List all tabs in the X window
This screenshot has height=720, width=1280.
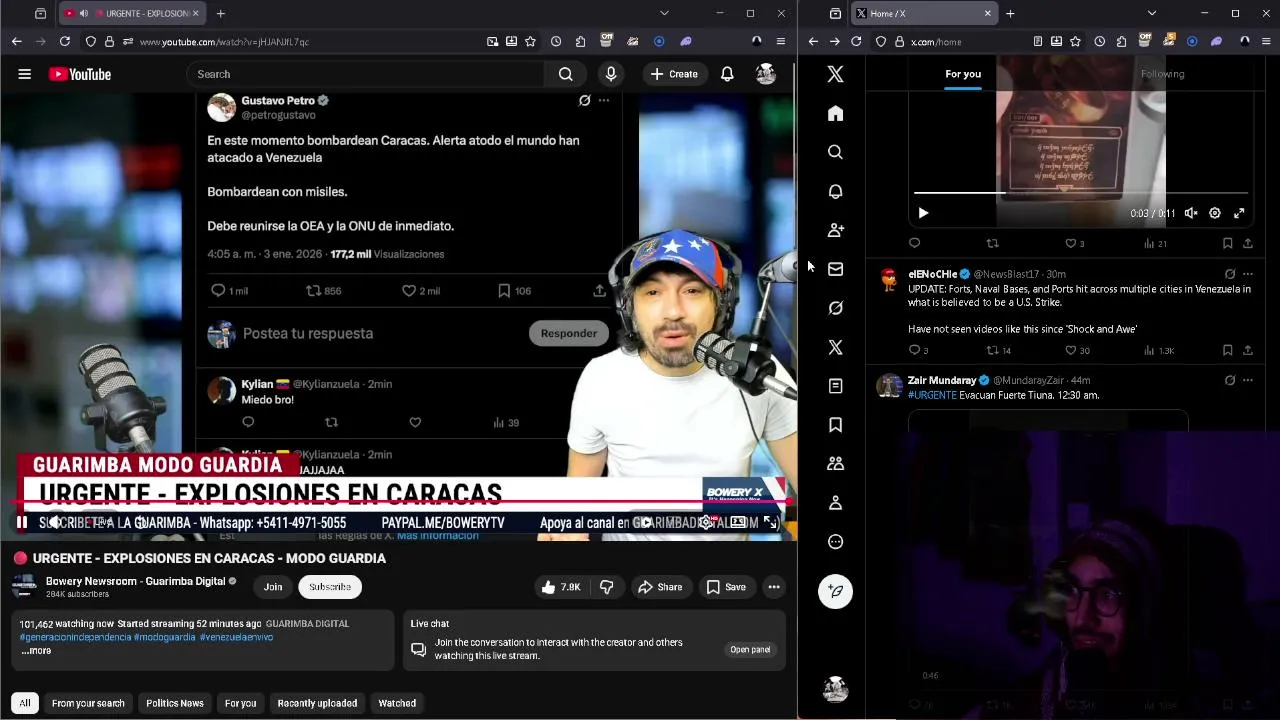[1152, 13]
